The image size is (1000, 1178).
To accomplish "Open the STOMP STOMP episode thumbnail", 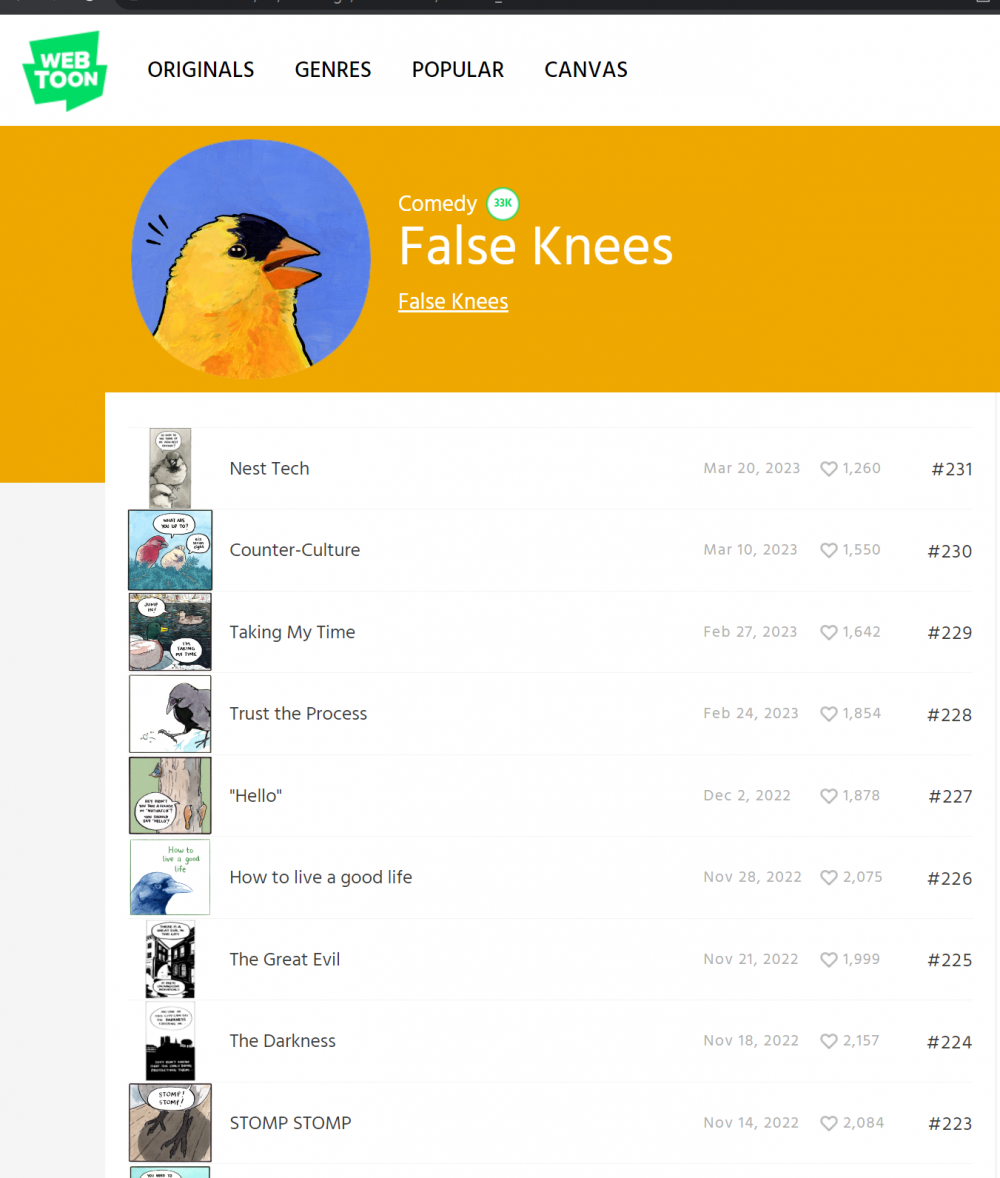I will click(x=170, y=1122).
